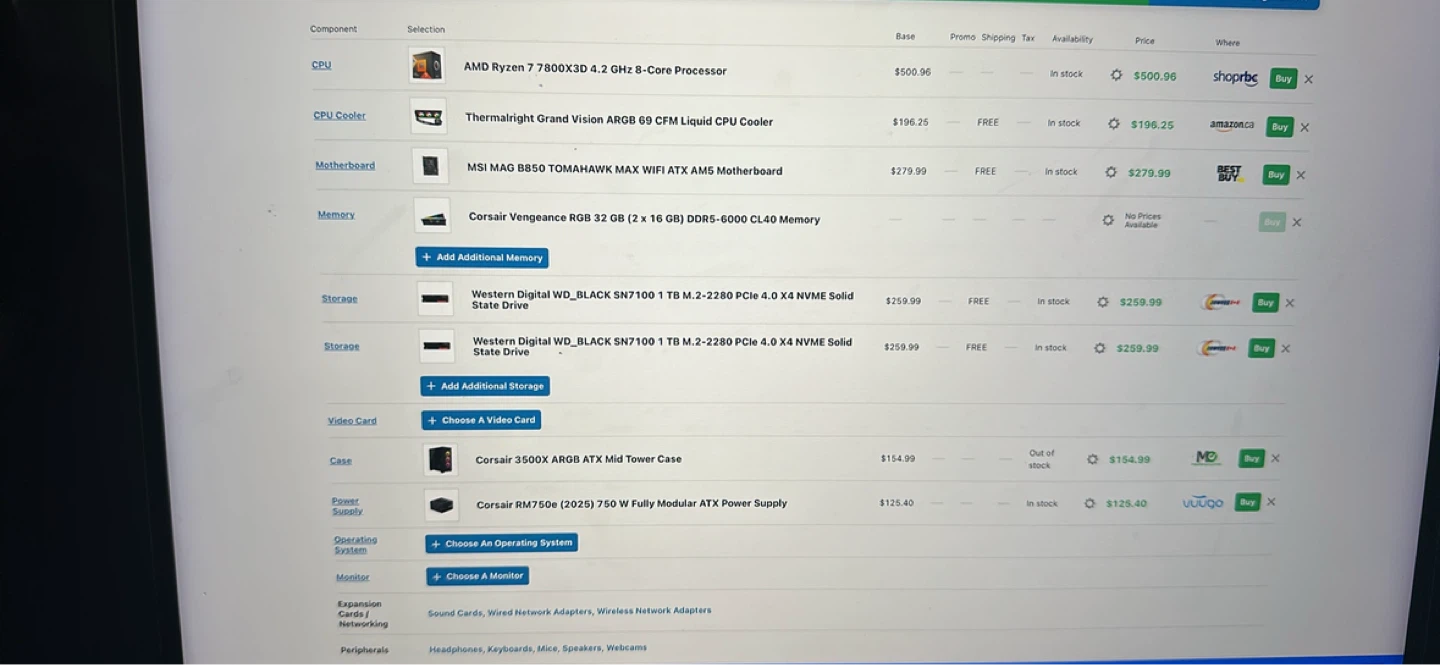Click the Thermalright Grand Vision cooler thumbnail
The image size is (1440, 665).
pyautogui.click(x=428, y=117)
